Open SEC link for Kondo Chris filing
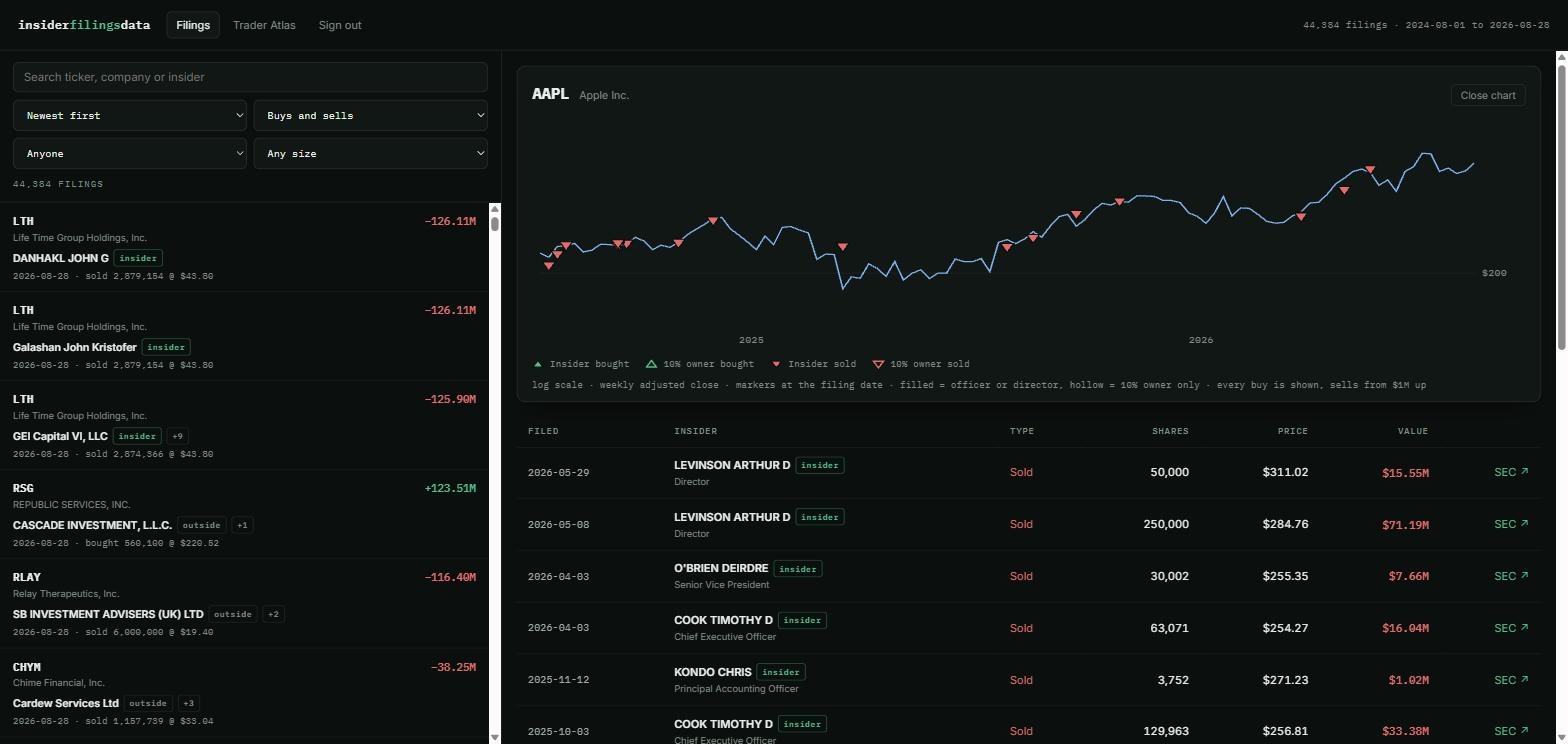 pos(1511,680)
